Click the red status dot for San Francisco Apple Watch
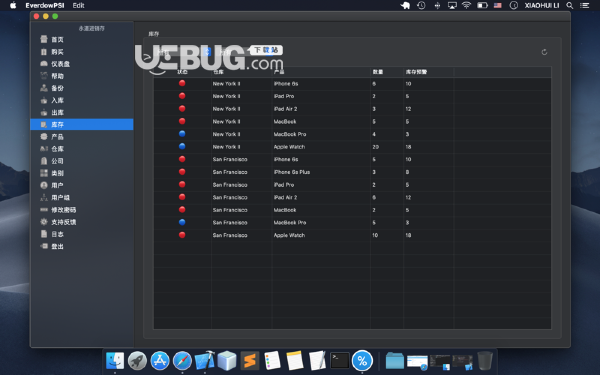 click(182, 235)
